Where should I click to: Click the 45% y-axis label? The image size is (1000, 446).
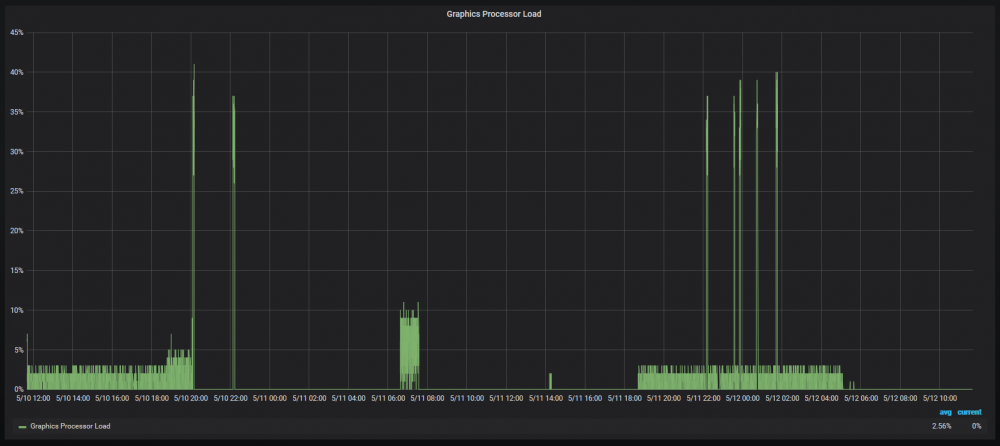click(x=17, y=33)
